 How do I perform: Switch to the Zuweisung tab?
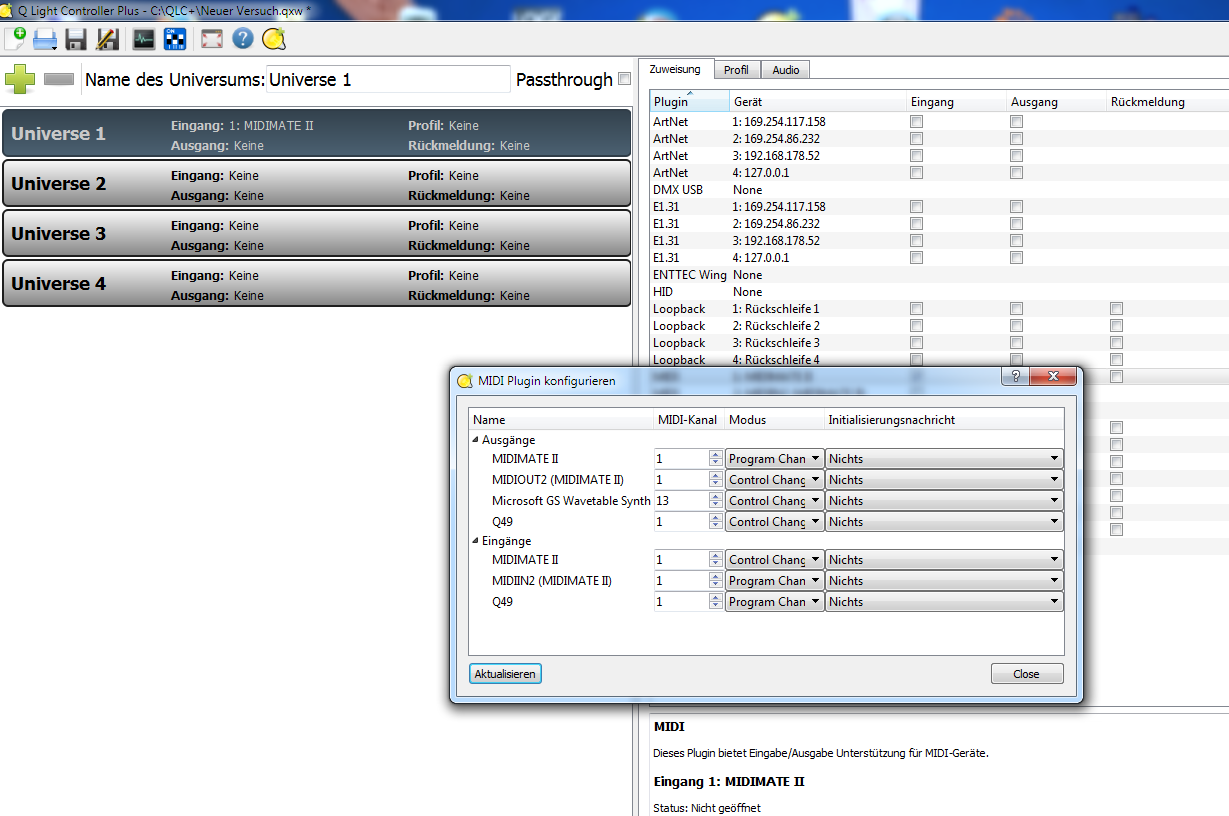[675, 69]
